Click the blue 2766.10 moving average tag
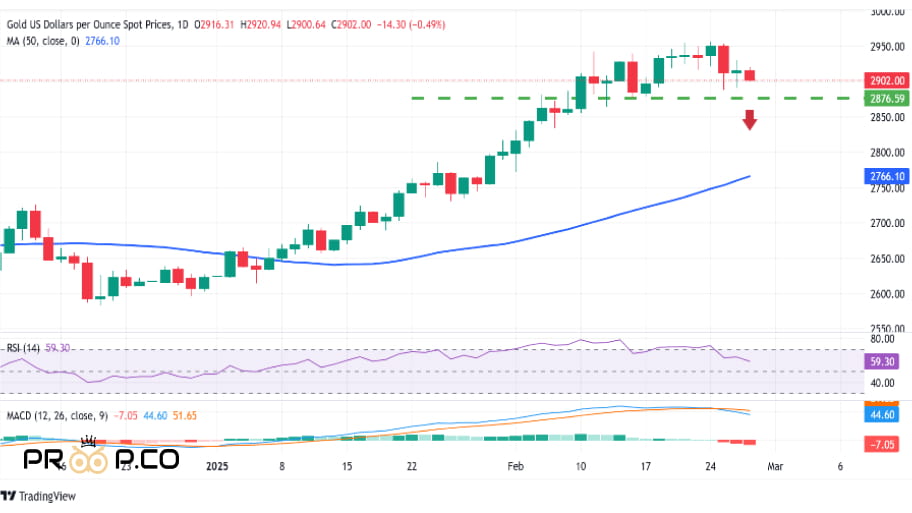Viewport: 912px width, 513px height. click(887, 176)
